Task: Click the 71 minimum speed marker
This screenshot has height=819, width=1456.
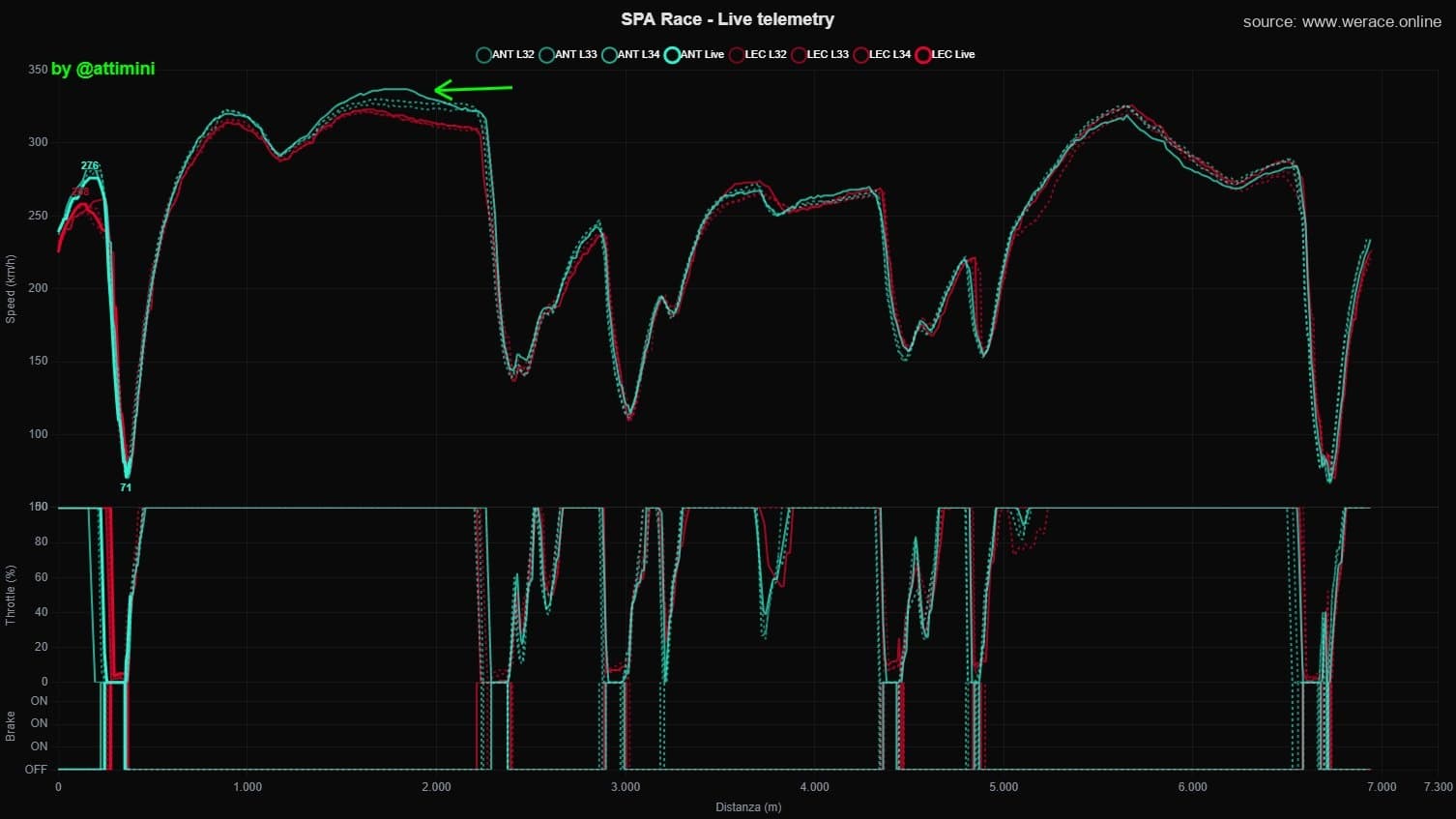Action: [x=126, y=487]
